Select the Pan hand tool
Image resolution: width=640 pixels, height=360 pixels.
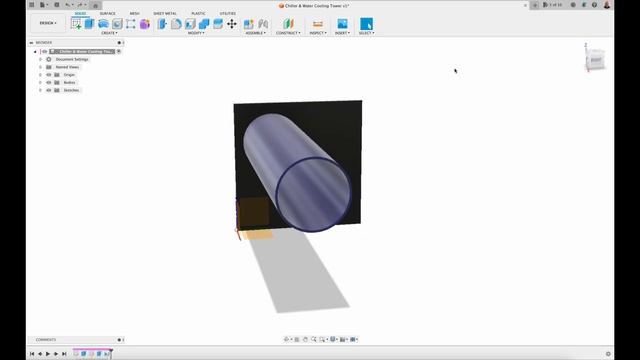tap(305, 339)
